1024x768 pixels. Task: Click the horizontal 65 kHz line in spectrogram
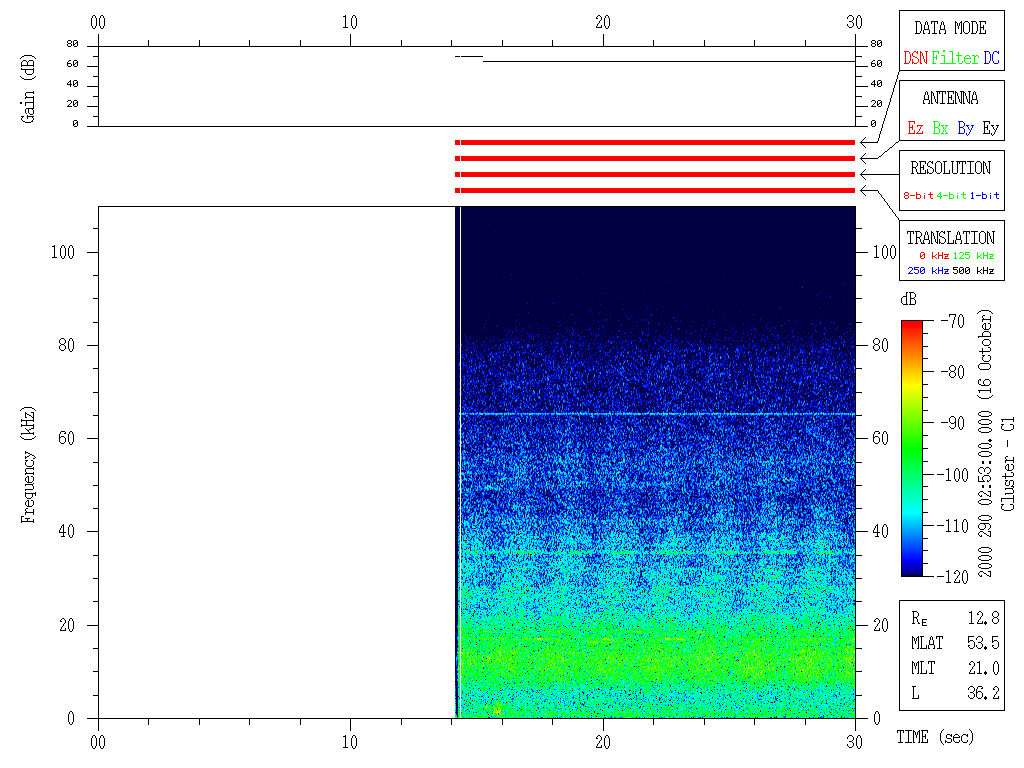[656, 414]
